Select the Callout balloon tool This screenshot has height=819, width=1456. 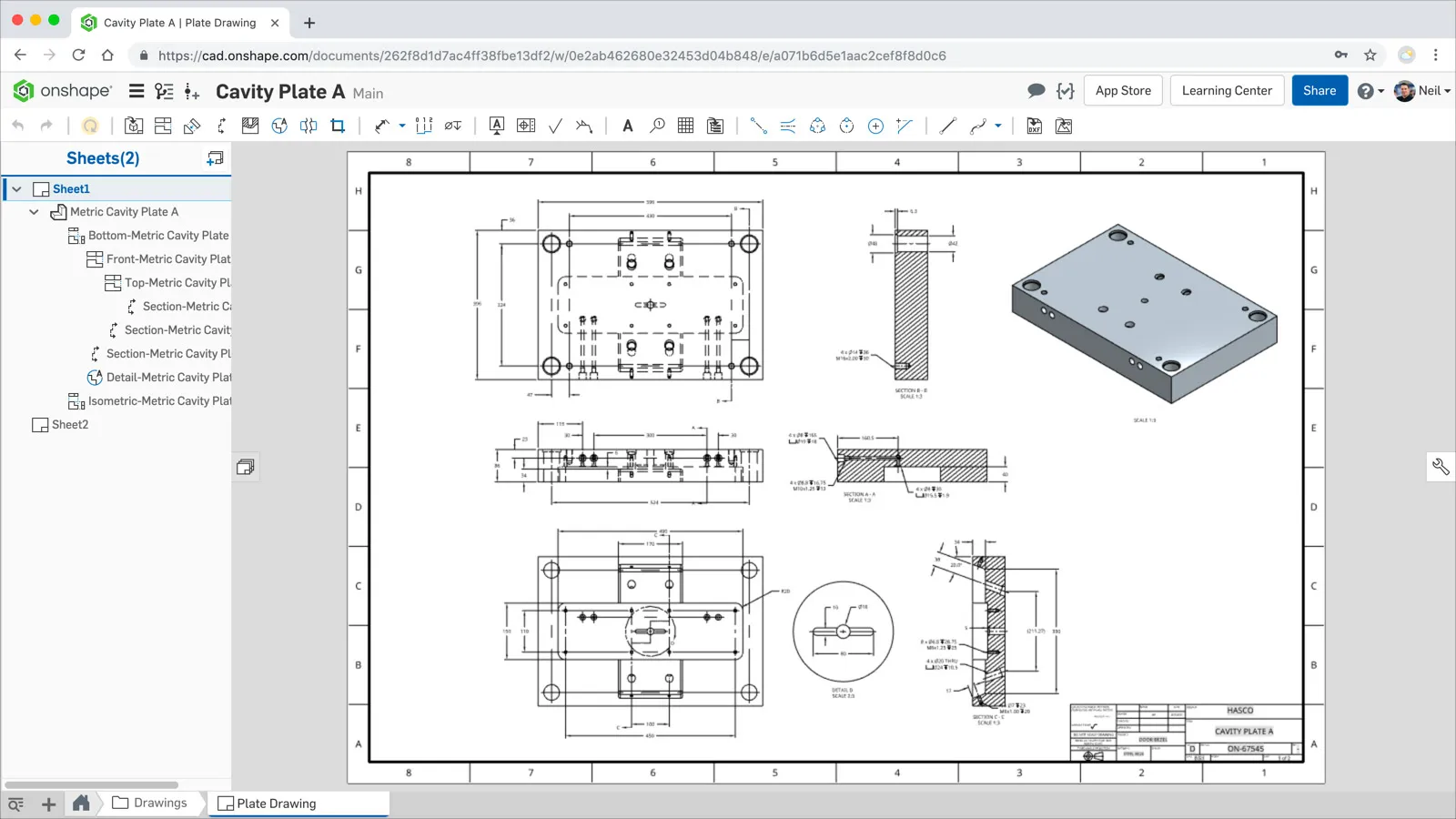click(x=657, y=126)
